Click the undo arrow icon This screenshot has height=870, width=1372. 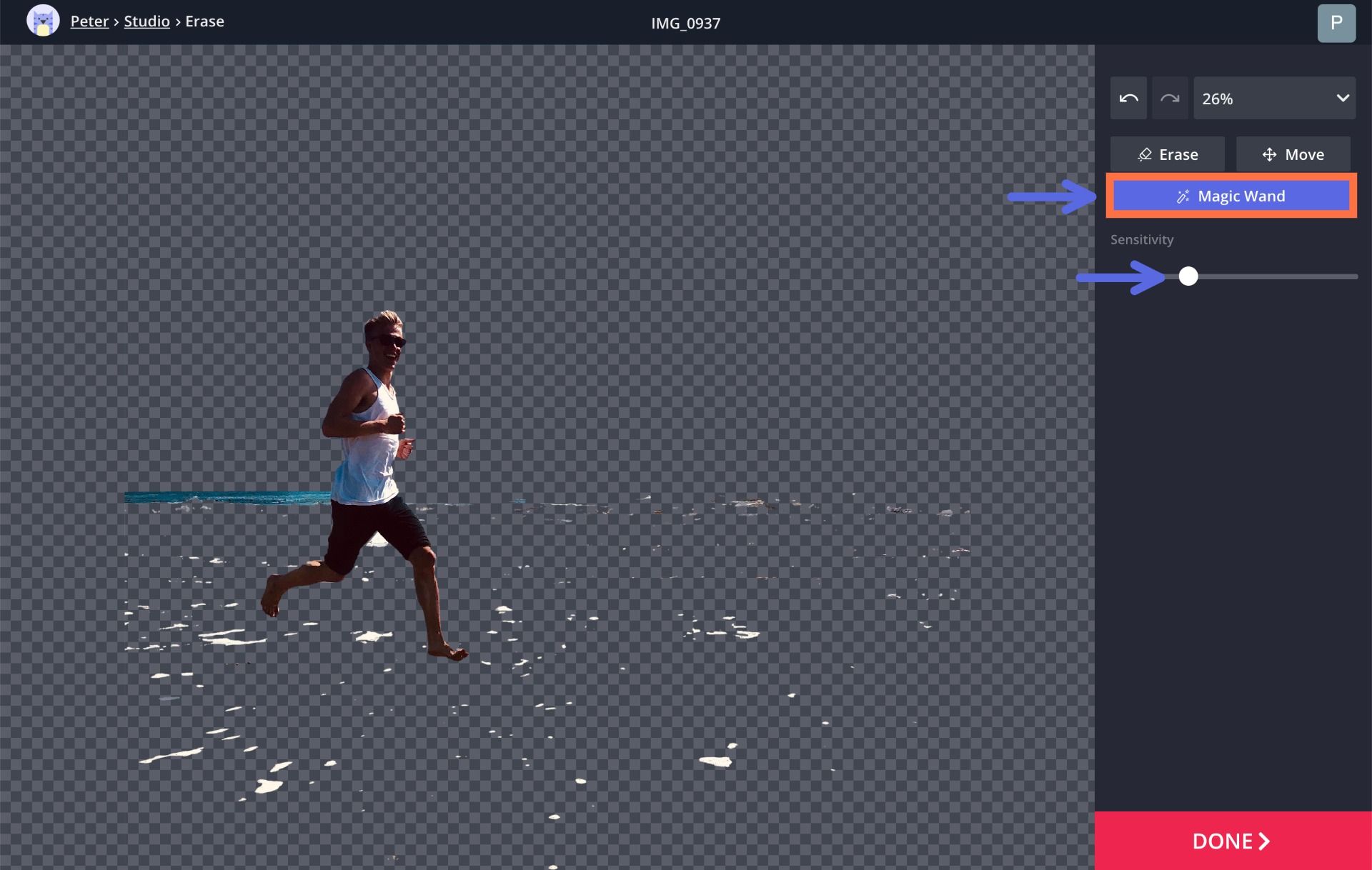1128,99
